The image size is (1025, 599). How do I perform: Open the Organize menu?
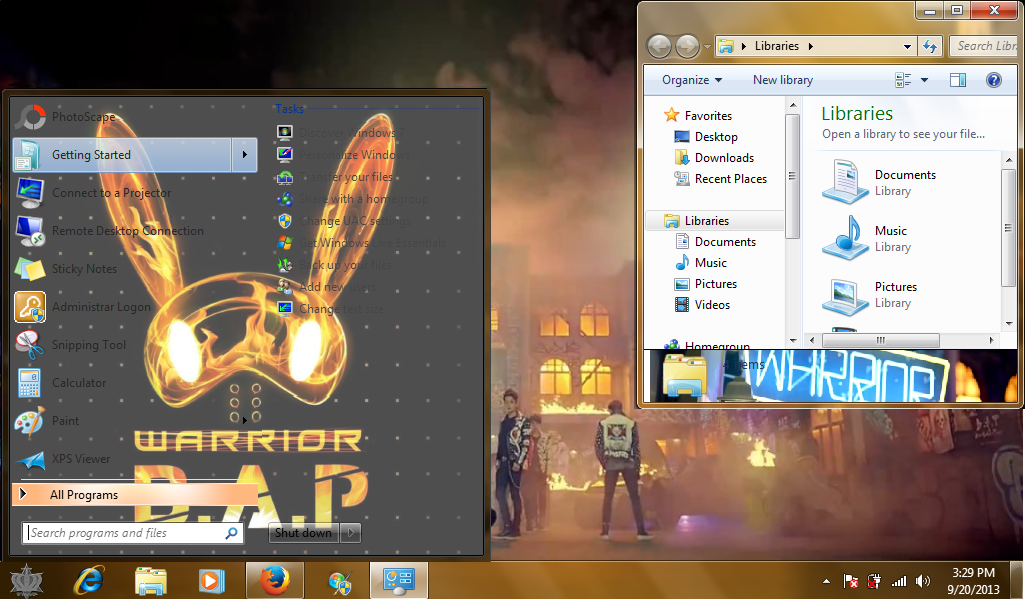point(692,80)
